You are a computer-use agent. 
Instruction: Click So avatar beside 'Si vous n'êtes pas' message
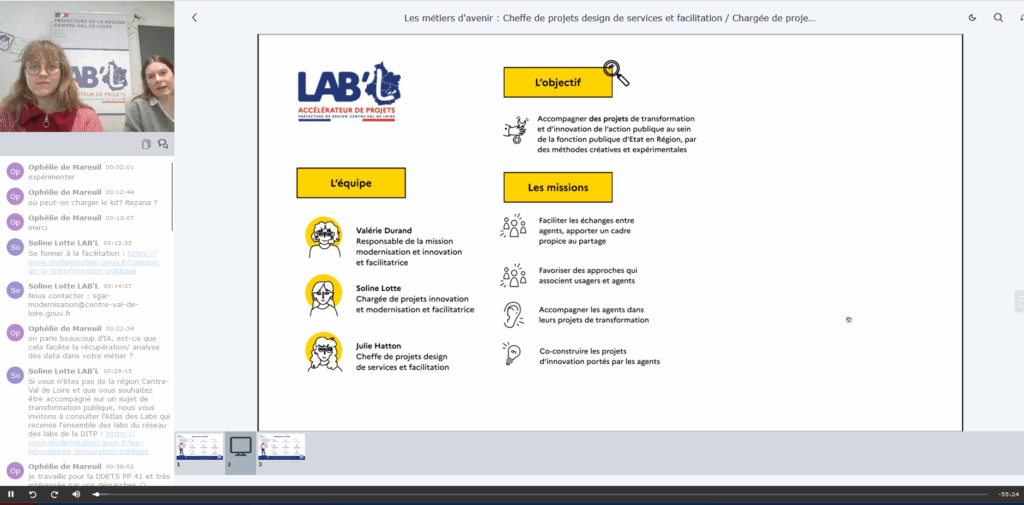(15, 375)
